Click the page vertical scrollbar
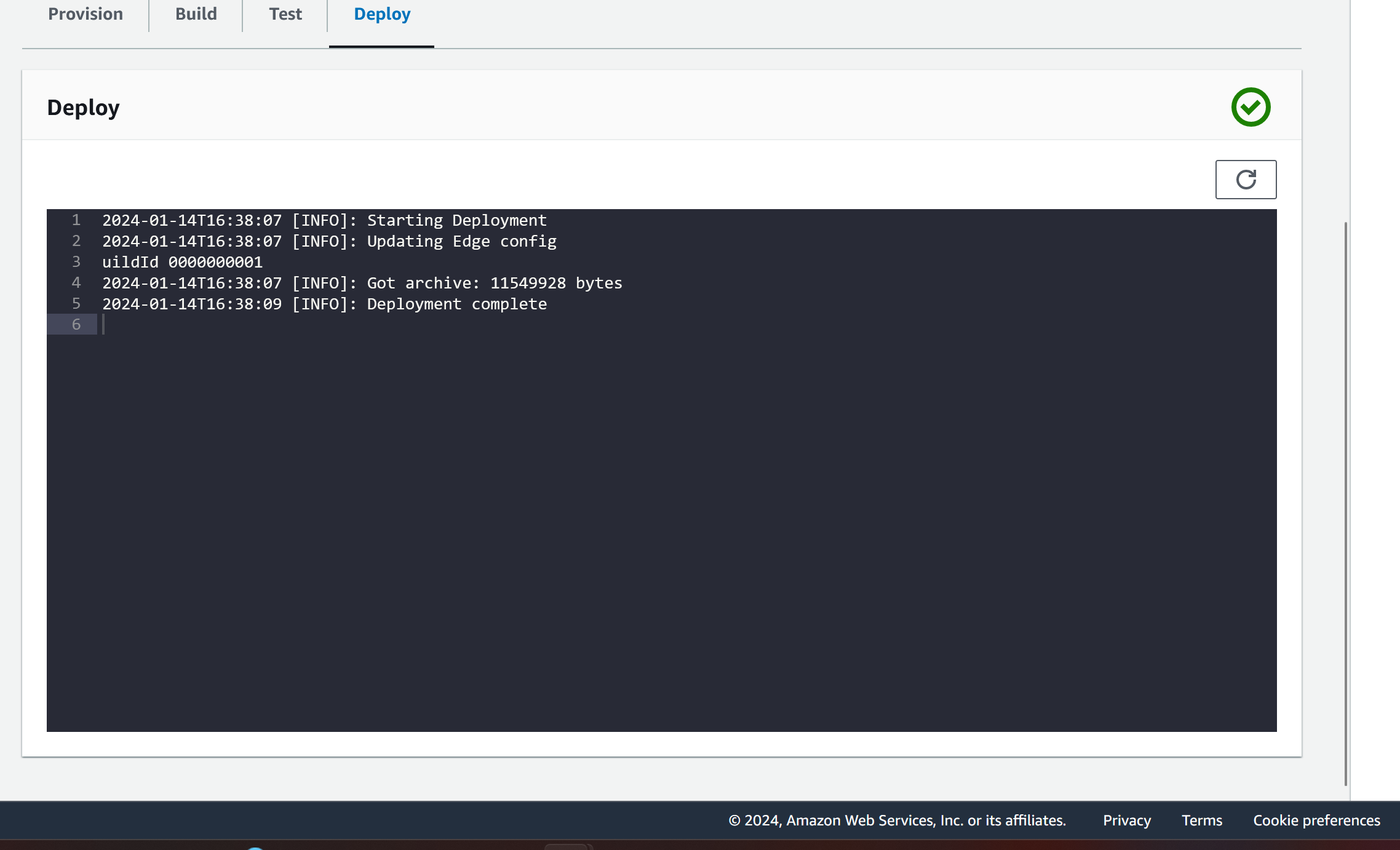Screen dimensions: 1400x850 click(1345, 503)
